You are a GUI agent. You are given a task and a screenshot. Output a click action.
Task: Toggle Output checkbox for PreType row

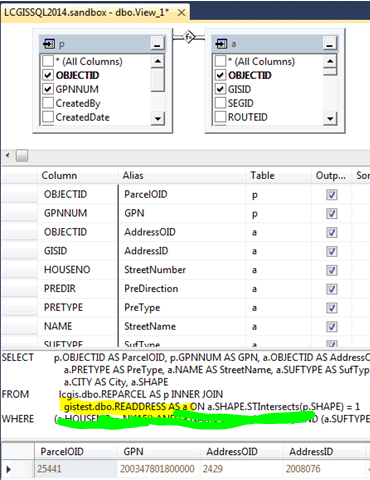pyautogui.click(x=332, y=308)
